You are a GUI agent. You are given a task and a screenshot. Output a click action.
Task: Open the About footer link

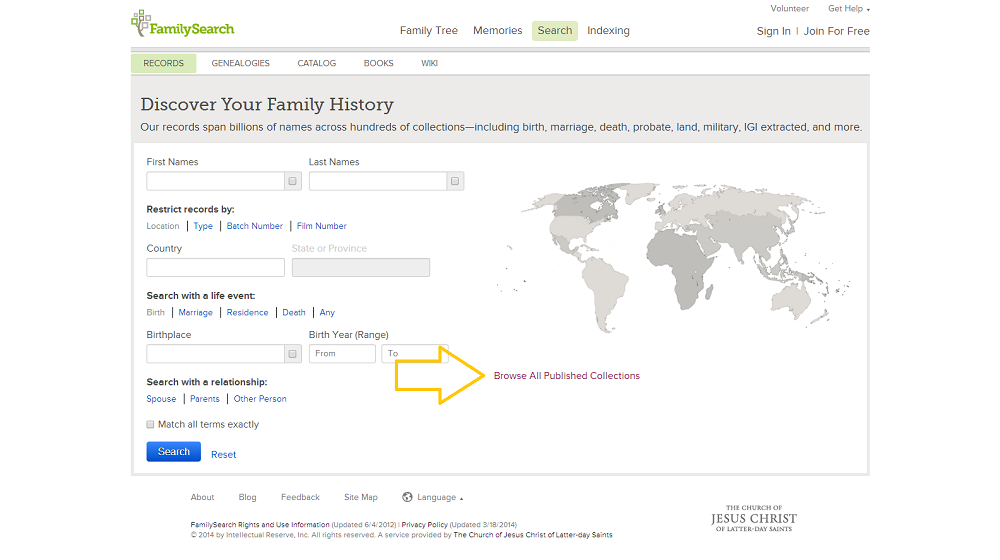click(x=202, y=497)
